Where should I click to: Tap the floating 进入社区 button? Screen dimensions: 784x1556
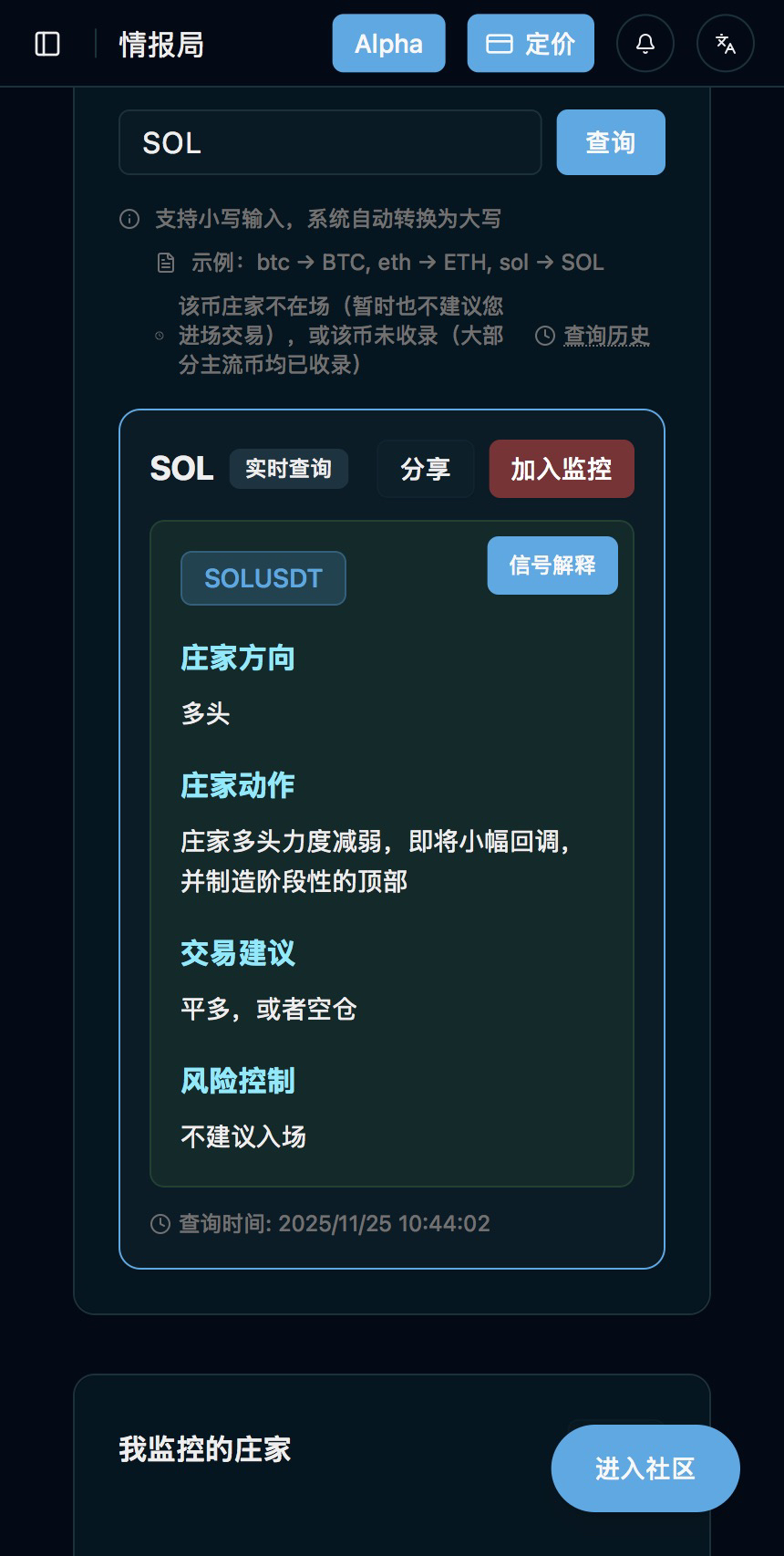click(645, 1468)
